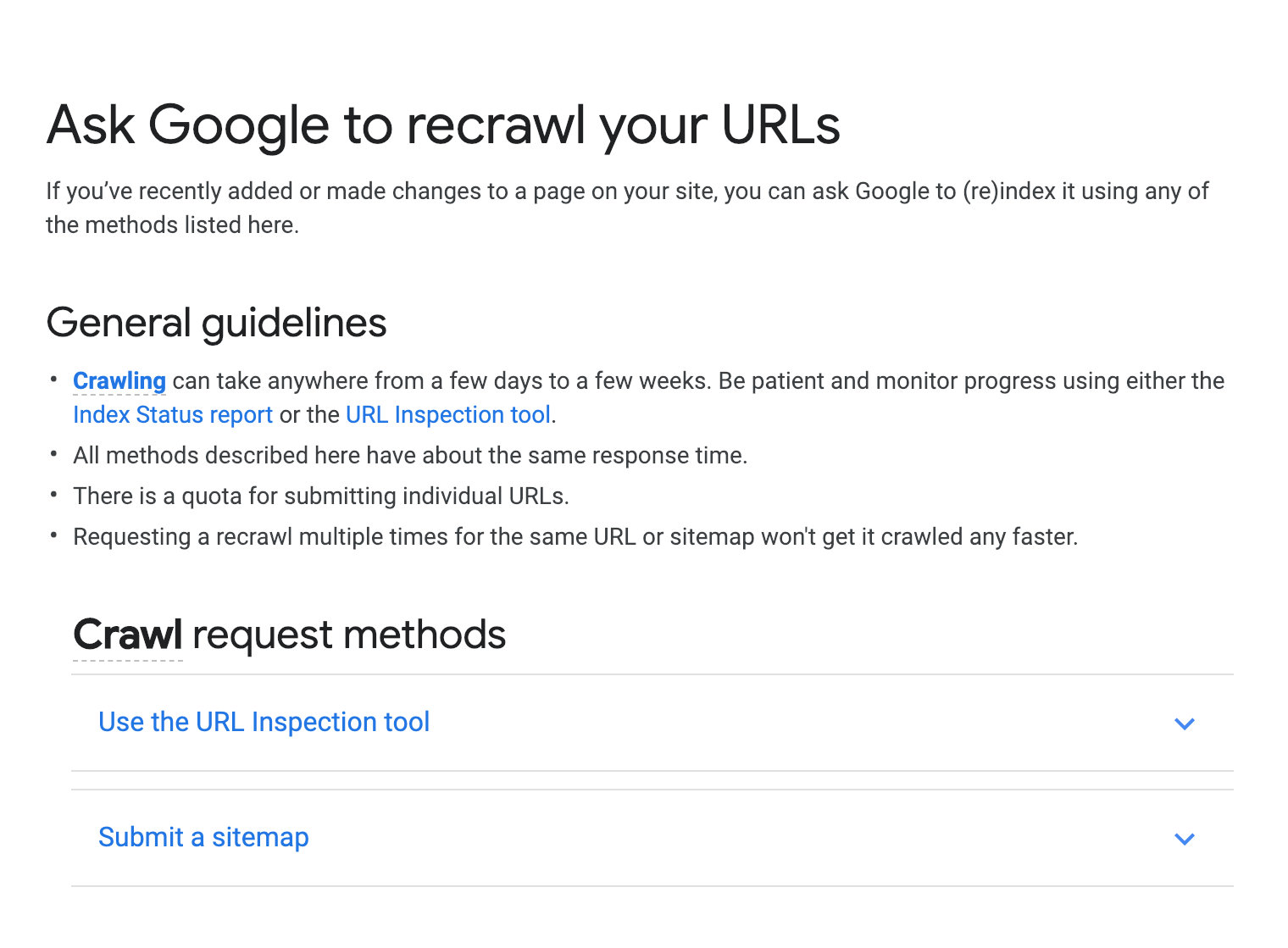Viewport: 1288px width, 948px height.
Task: Navigate to URL Inspection tool page
Action: pyautogui.click(x=448, y=414)
